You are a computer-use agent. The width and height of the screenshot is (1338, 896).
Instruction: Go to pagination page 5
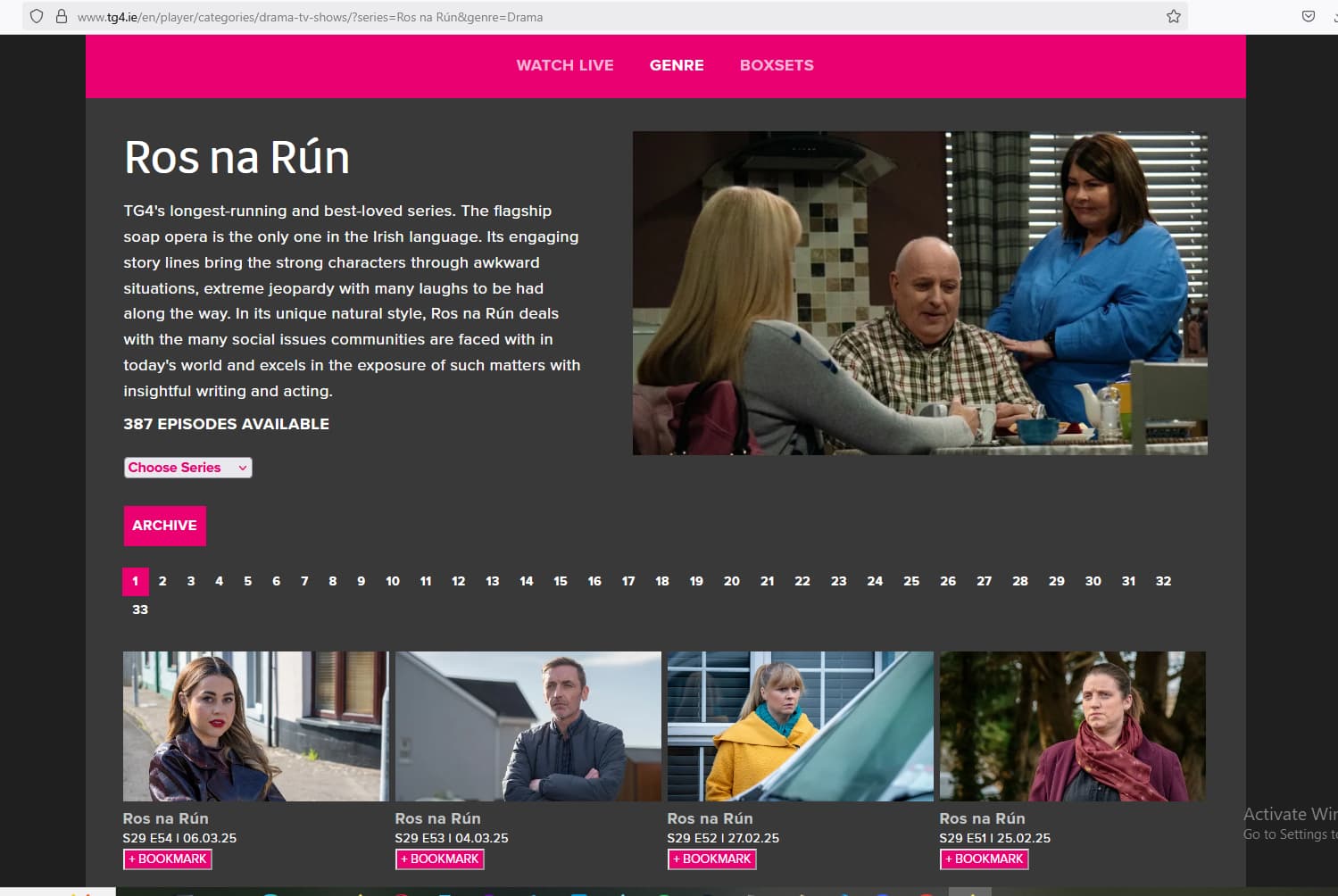[247, 581]
